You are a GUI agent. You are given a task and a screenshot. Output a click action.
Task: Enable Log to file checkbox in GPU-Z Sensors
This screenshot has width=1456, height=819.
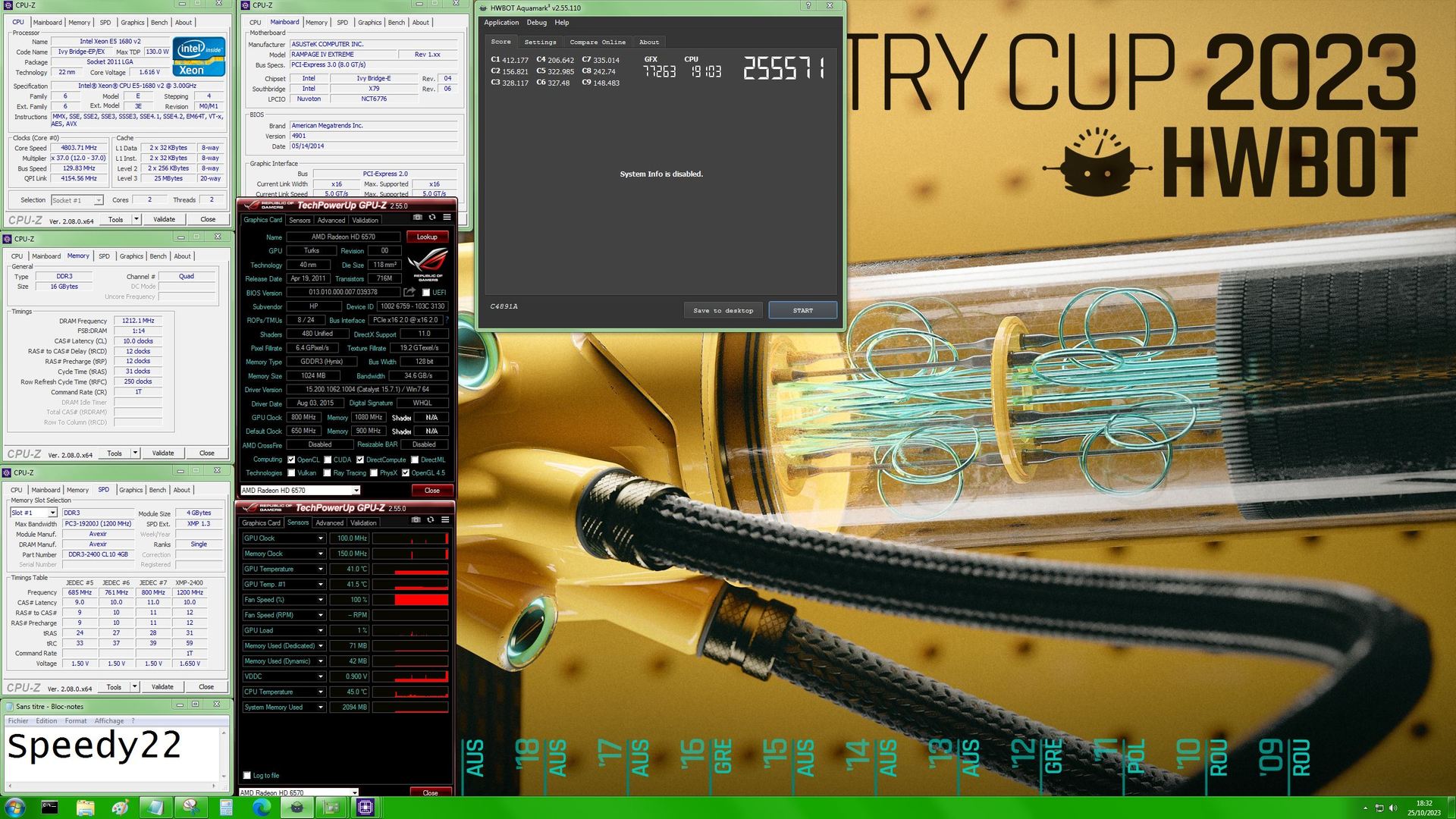pos(246,775)
